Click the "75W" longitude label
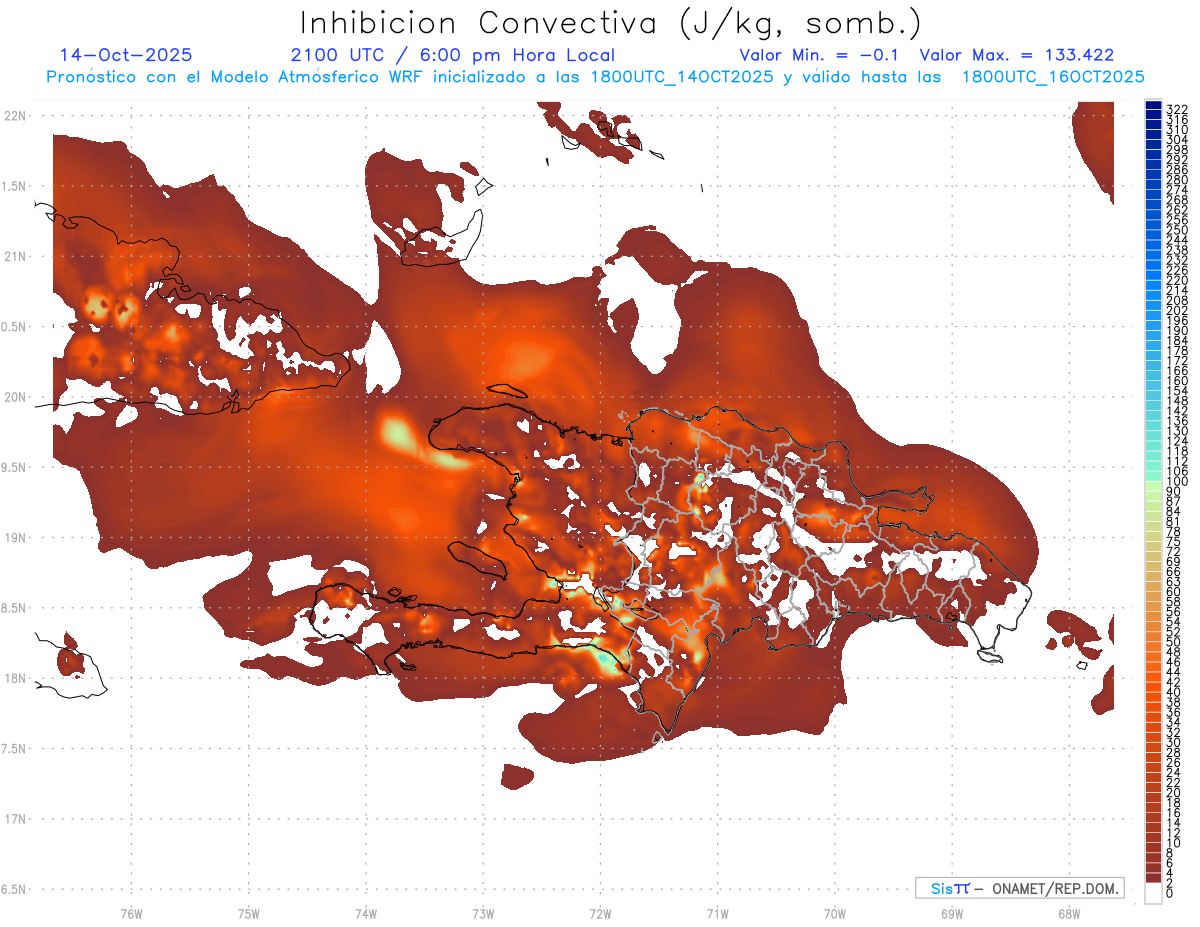Viewport: 1200px width, 927px height. pyautogui.click(x=248, y=912)
